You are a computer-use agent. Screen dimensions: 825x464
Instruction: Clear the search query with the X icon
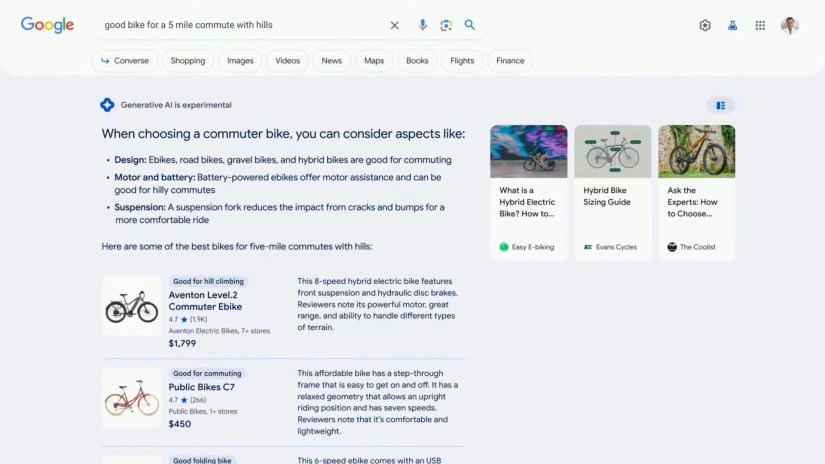click(394, 25)
